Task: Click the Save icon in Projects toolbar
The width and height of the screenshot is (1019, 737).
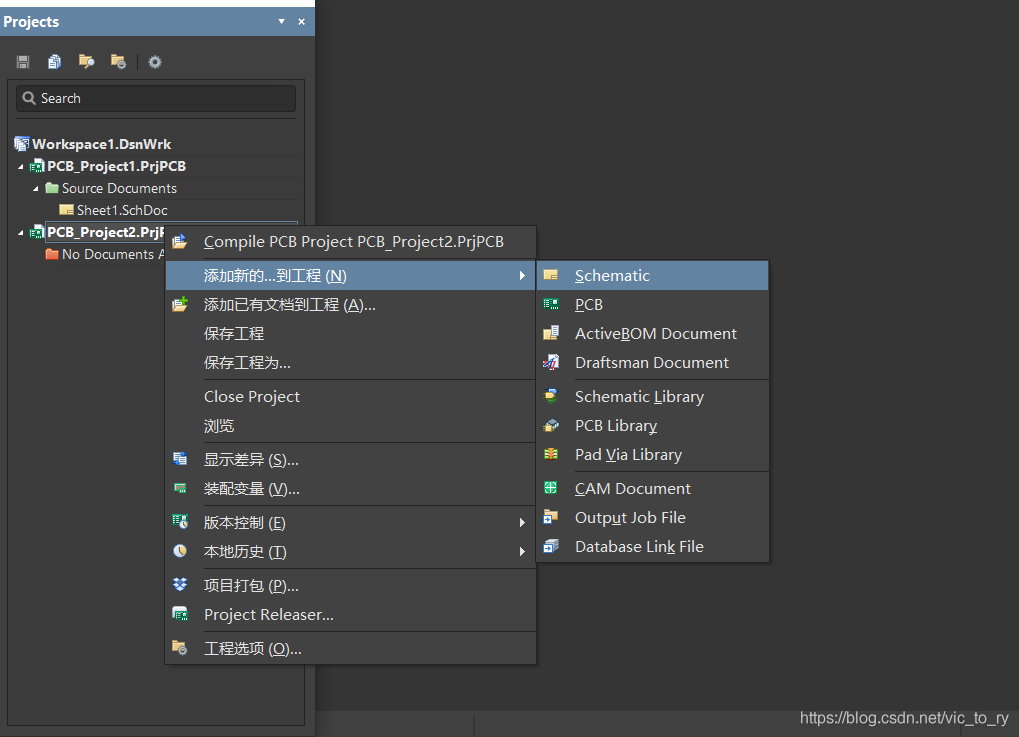Action: pyautogui.click(x=23, y=62)
